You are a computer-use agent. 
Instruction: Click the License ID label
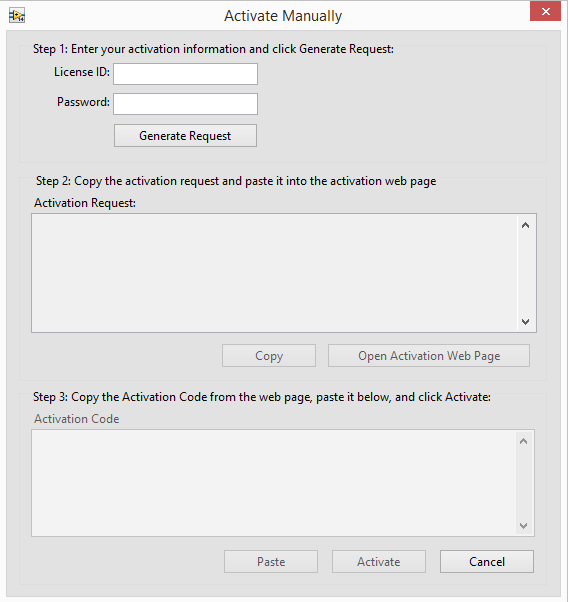(x=82, y=72)
